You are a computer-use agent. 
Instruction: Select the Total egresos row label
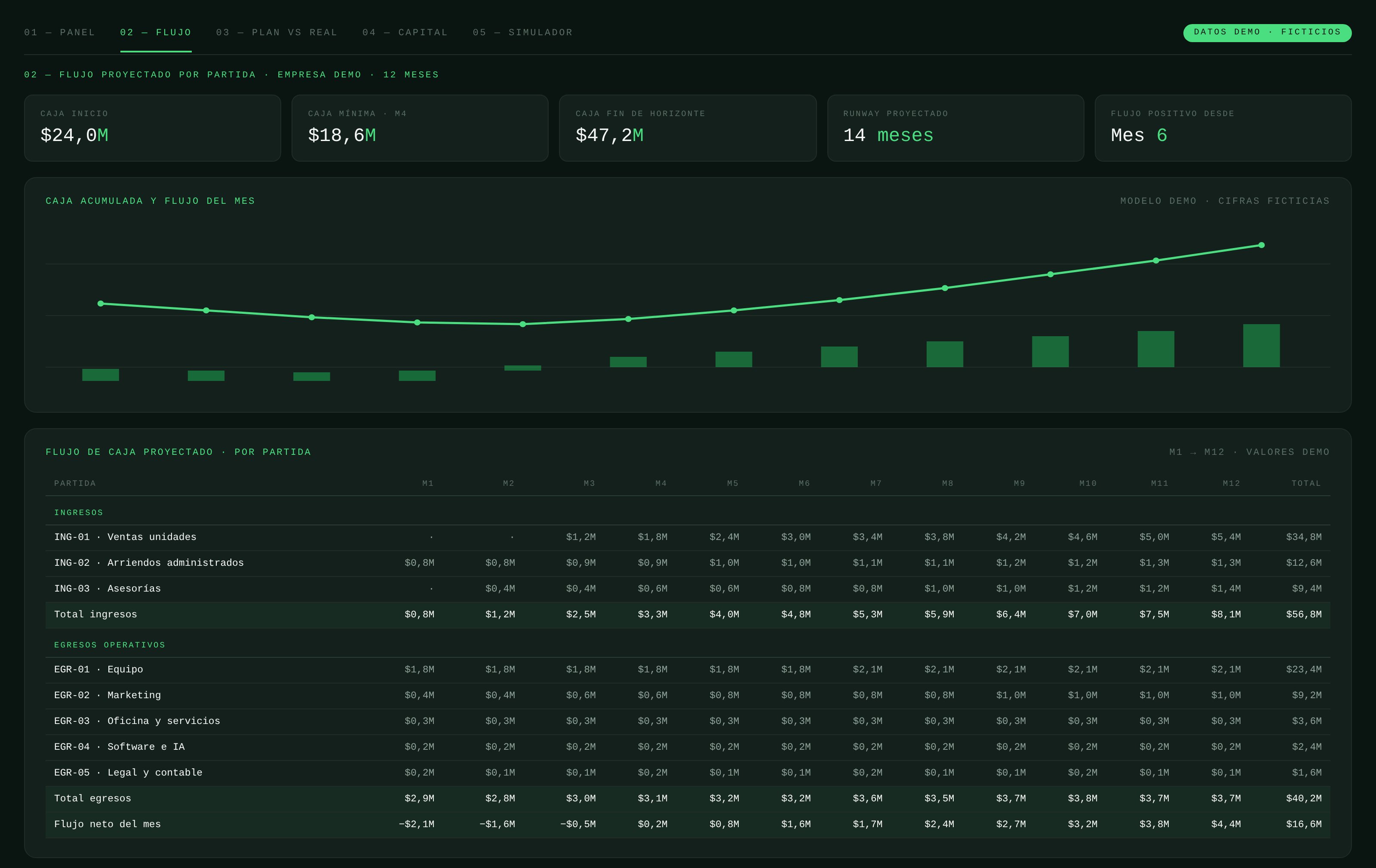coord(92,798)
